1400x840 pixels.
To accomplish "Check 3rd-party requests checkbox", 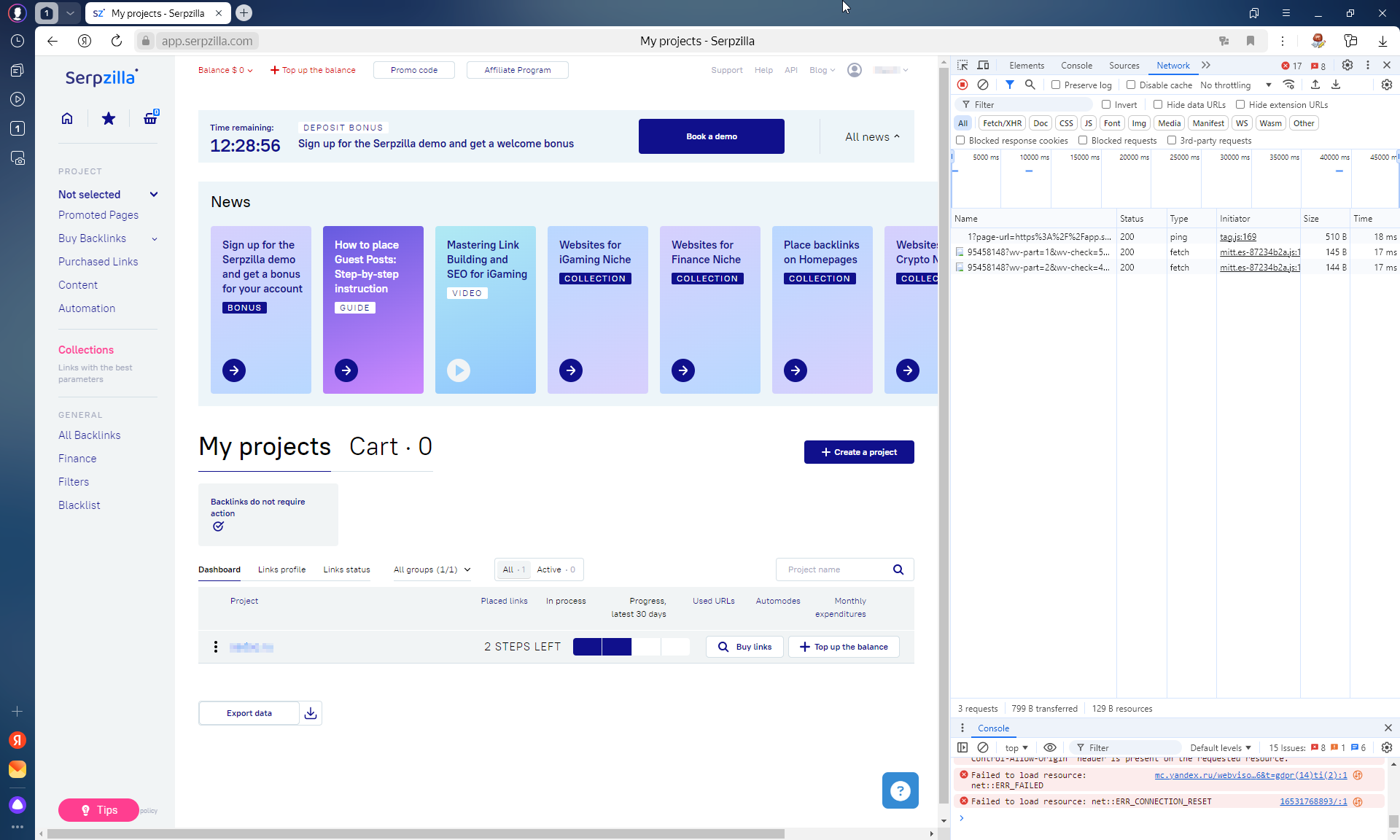I will pos(1172,140).
